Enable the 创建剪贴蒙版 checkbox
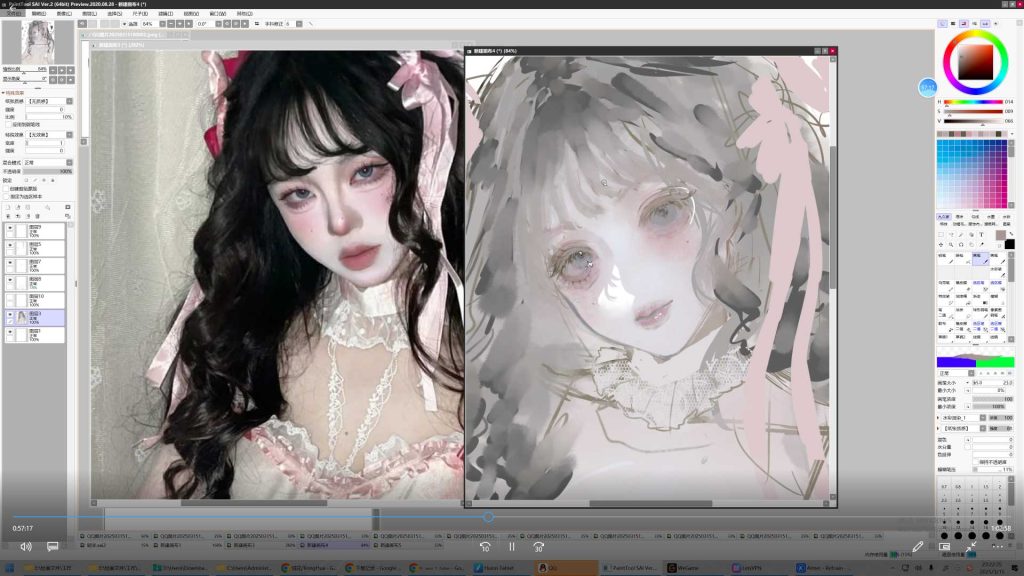This screenshot has height=576, width=1024. pyautogui.click(x=6, y=188)
